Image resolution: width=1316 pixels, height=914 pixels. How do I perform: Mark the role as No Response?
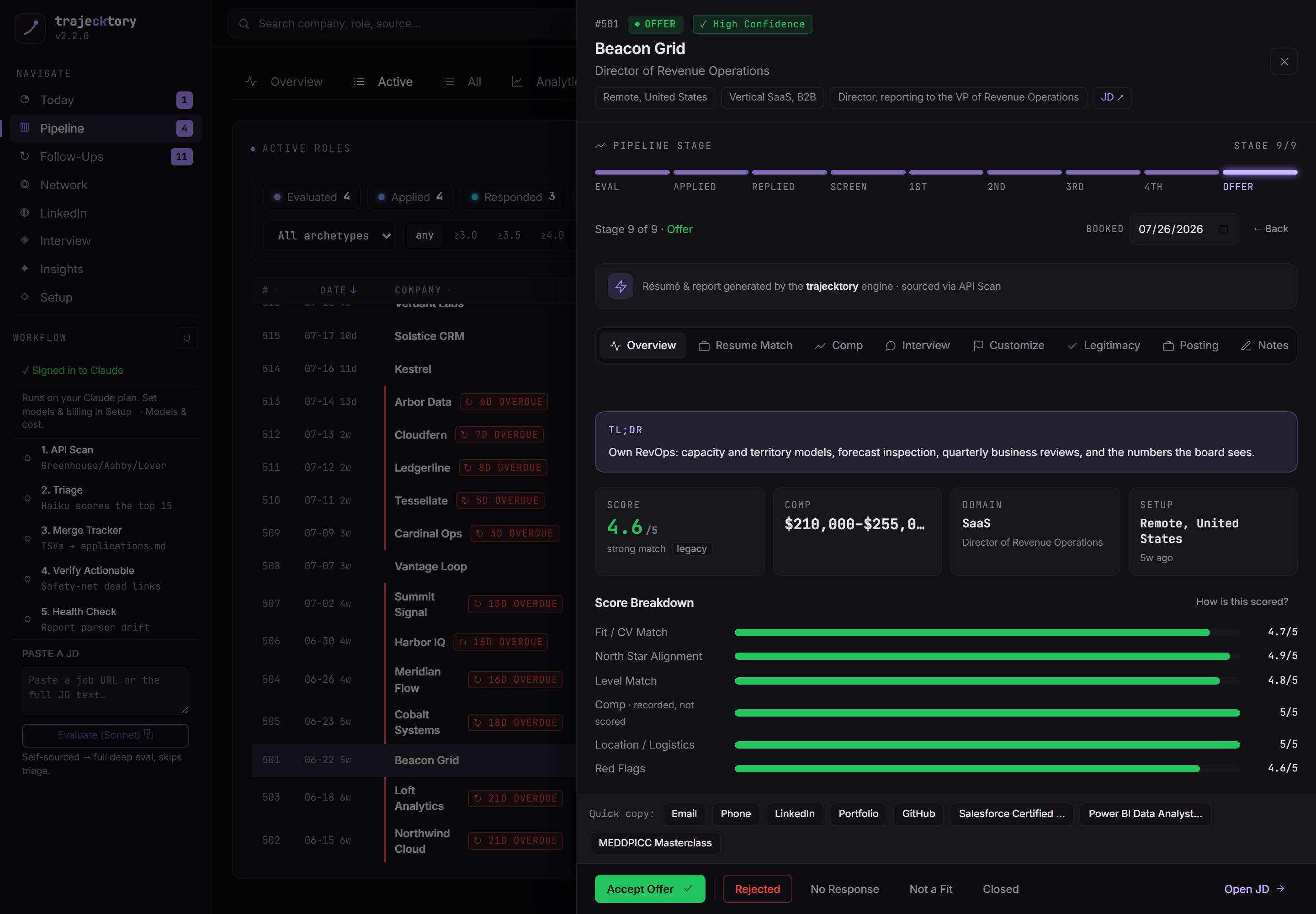(845, 889)
